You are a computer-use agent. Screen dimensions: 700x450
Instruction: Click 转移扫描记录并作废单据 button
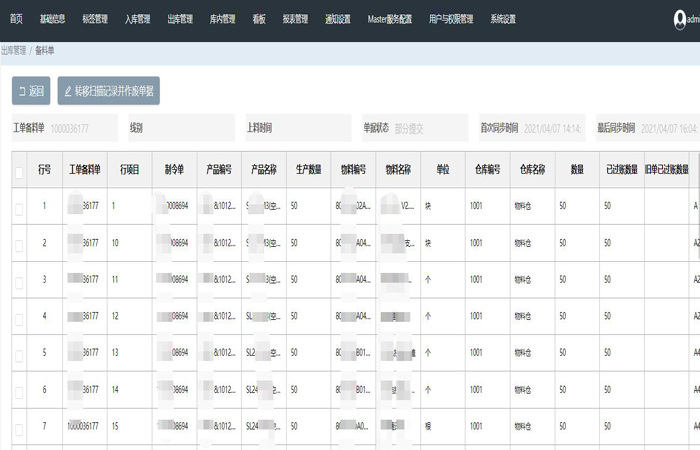click(x=108, y=91)
